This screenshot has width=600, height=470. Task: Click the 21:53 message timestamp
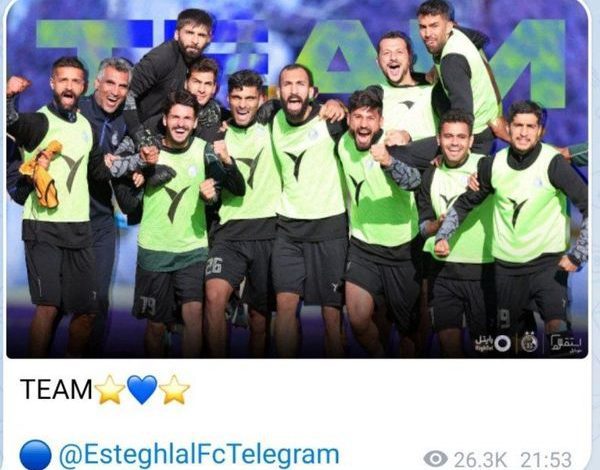(x=546, y=459)
